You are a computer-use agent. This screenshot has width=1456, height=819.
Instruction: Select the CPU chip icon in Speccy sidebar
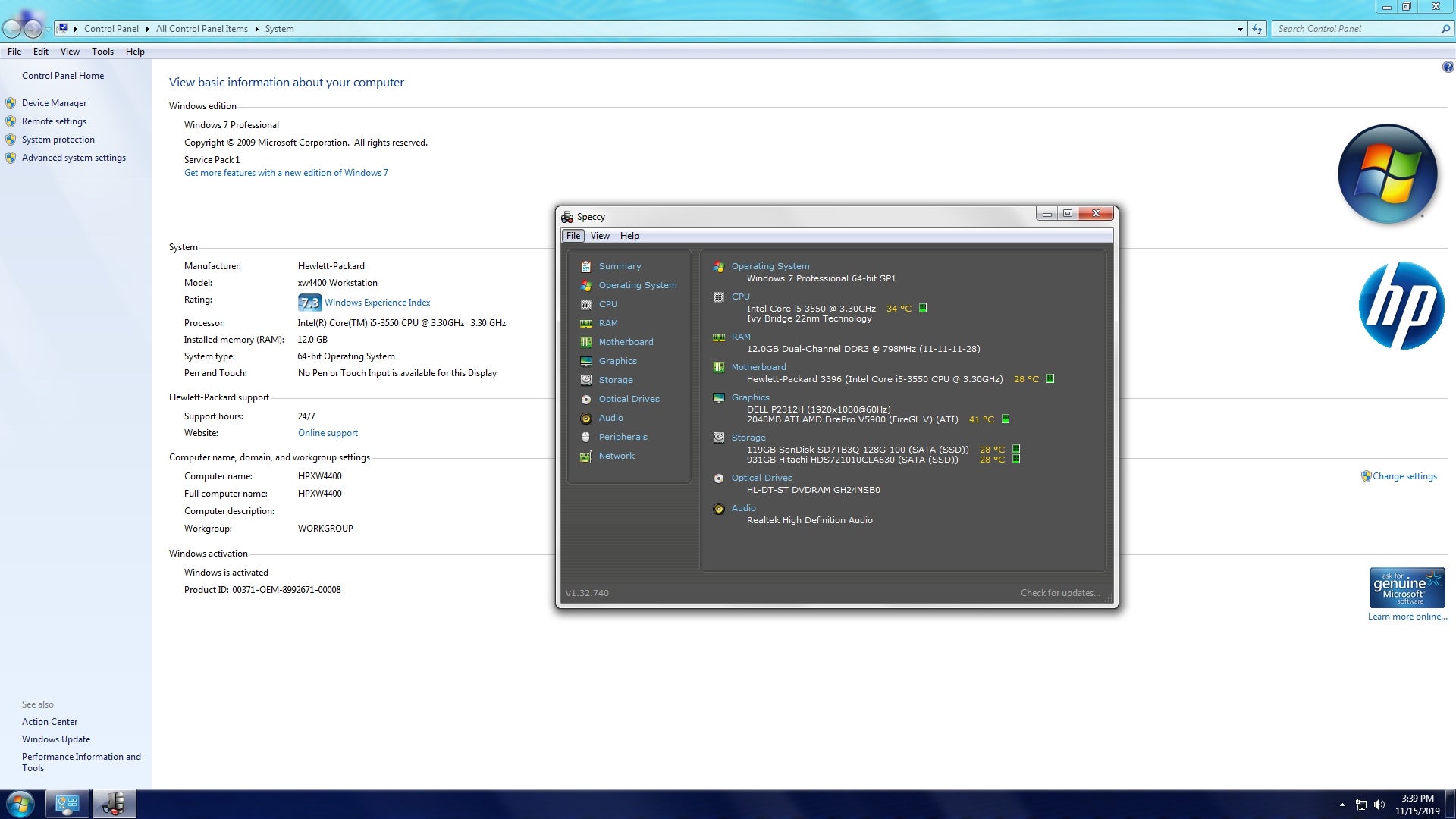[x=586, y=304]
